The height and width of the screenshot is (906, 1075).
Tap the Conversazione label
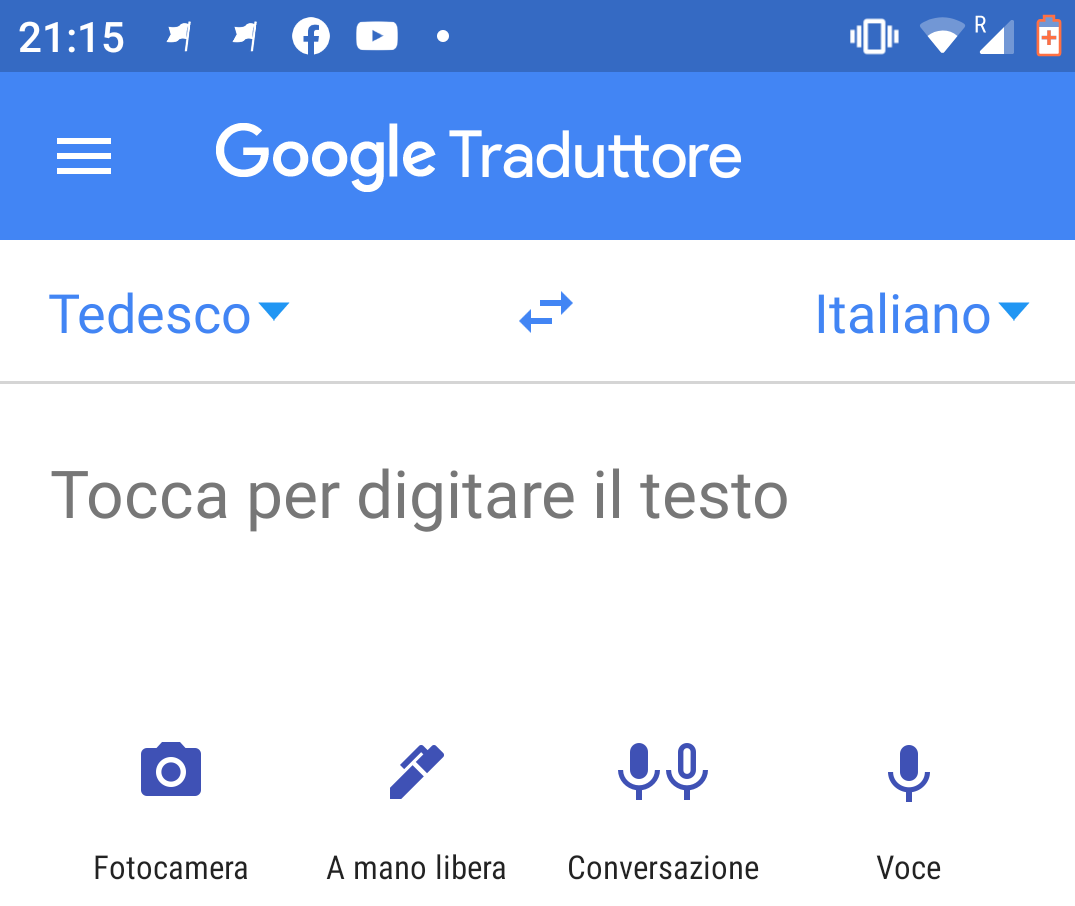663,868
